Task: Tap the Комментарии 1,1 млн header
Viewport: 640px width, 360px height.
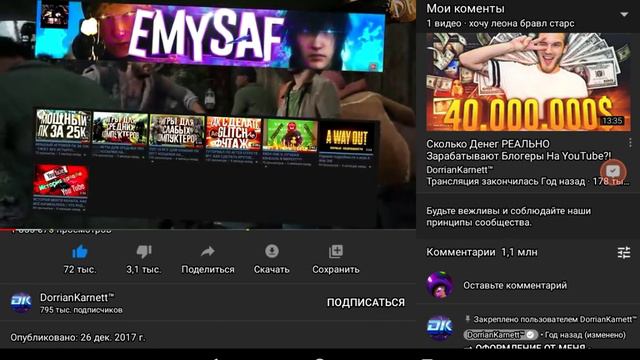Action: click(482, 252)
